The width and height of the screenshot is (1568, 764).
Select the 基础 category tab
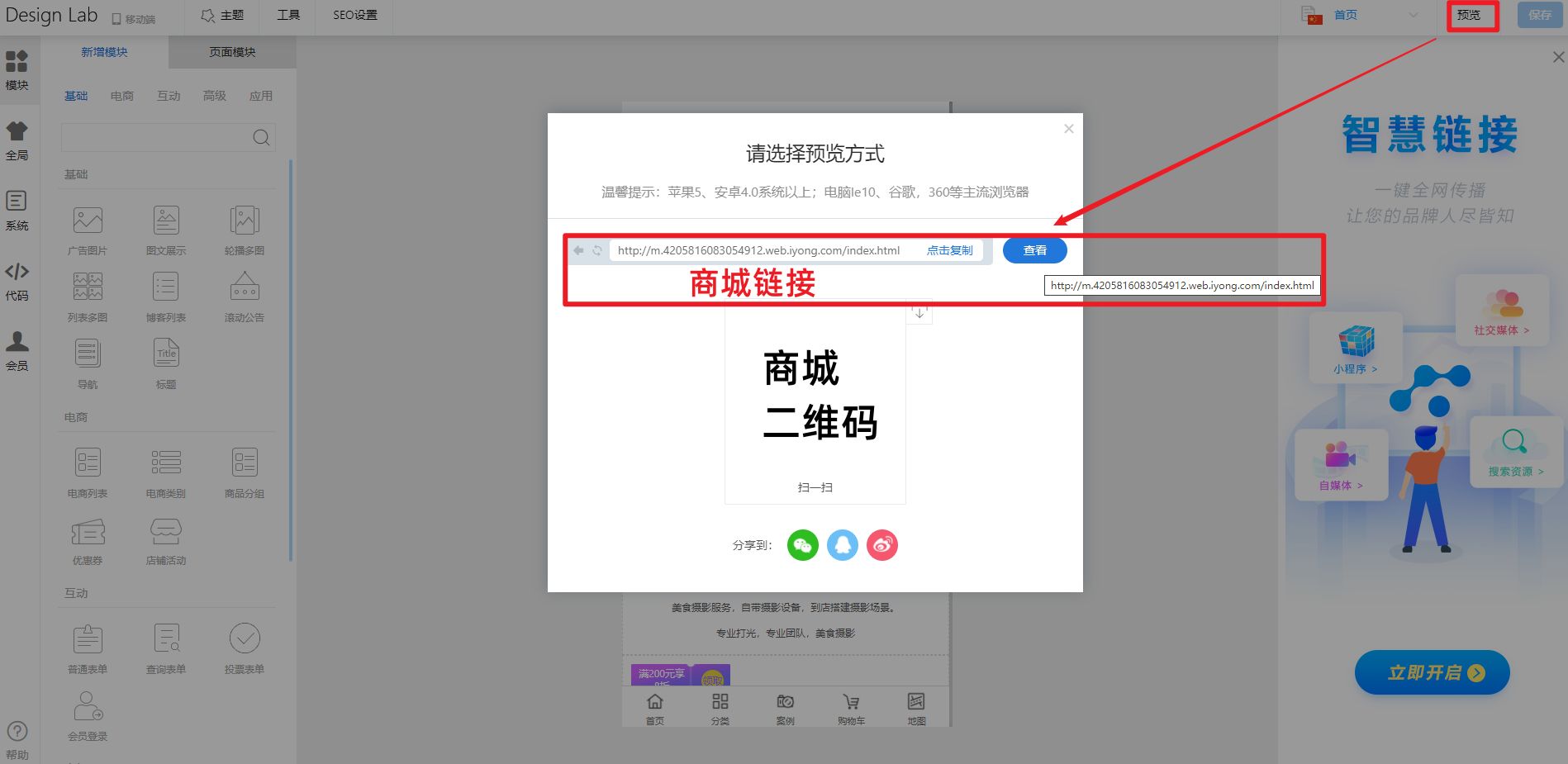click(x=76, y=96)
